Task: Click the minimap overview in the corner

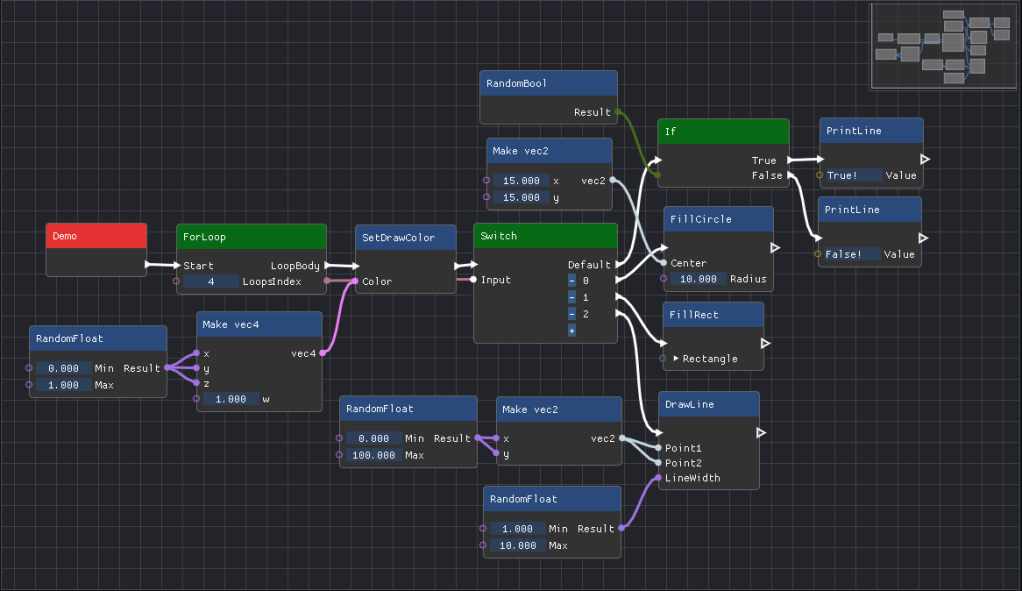Action: coord(943,46)
